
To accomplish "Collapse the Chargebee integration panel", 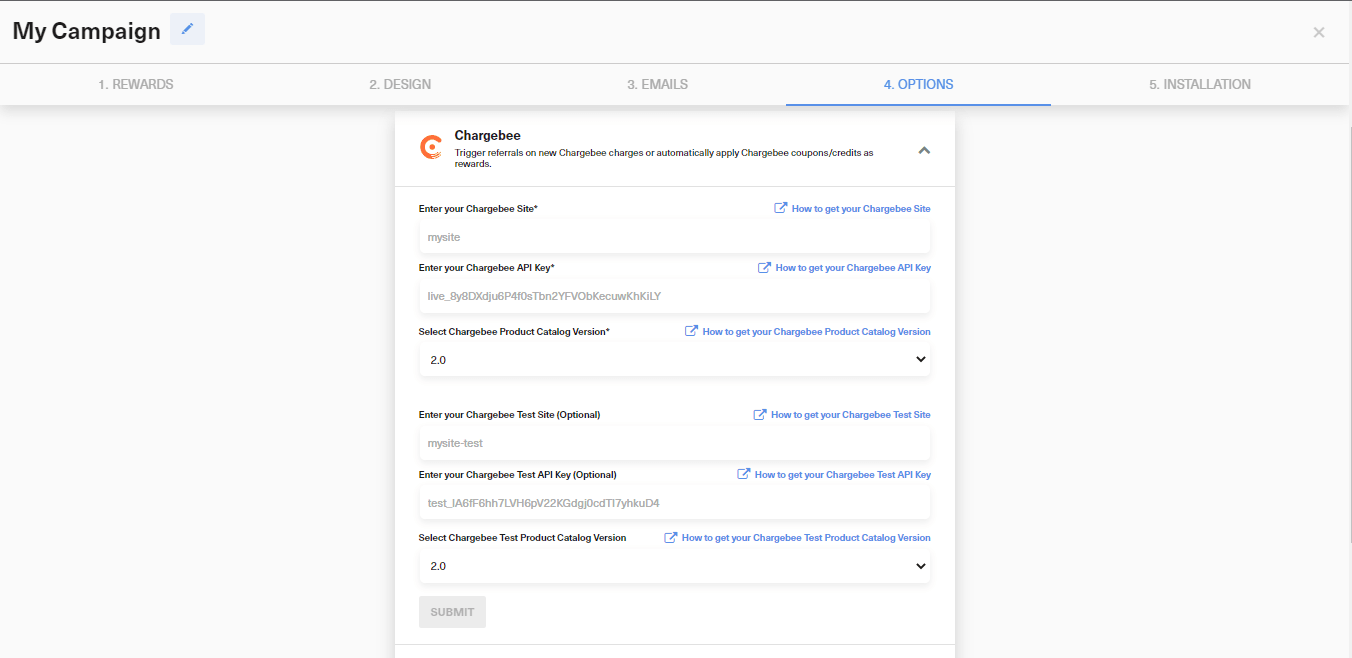I will (x=923, y=149).
